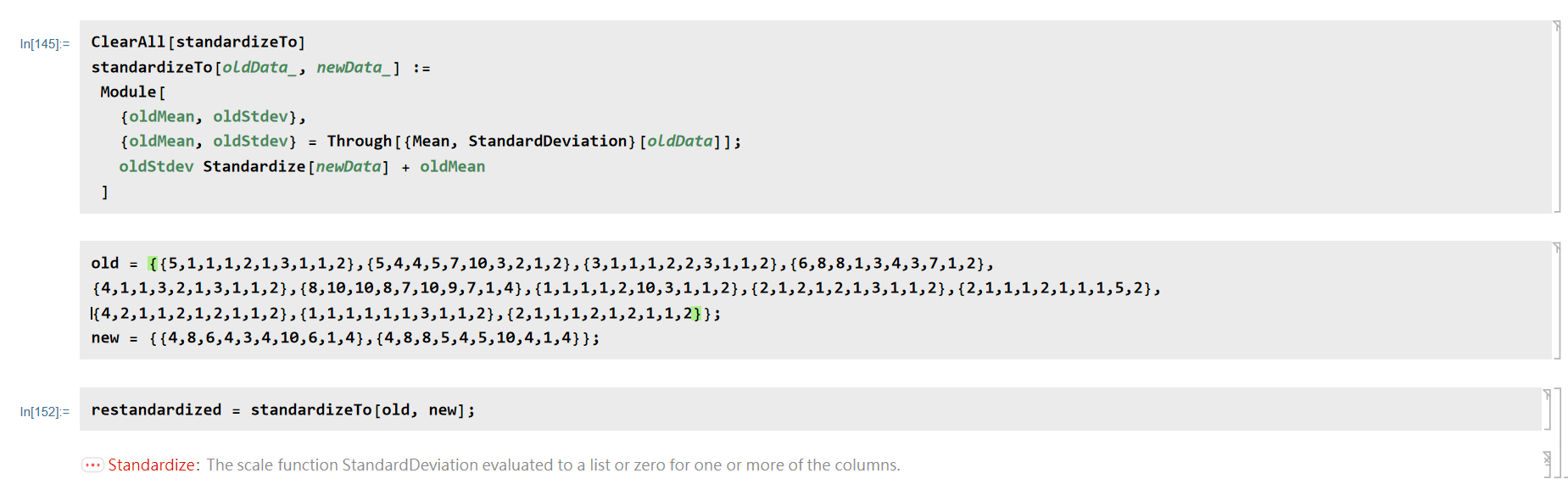Viewport: 1568px width, 501px height.
Task: Click the oldMean term after plus sign
Action: click(452, 166)
